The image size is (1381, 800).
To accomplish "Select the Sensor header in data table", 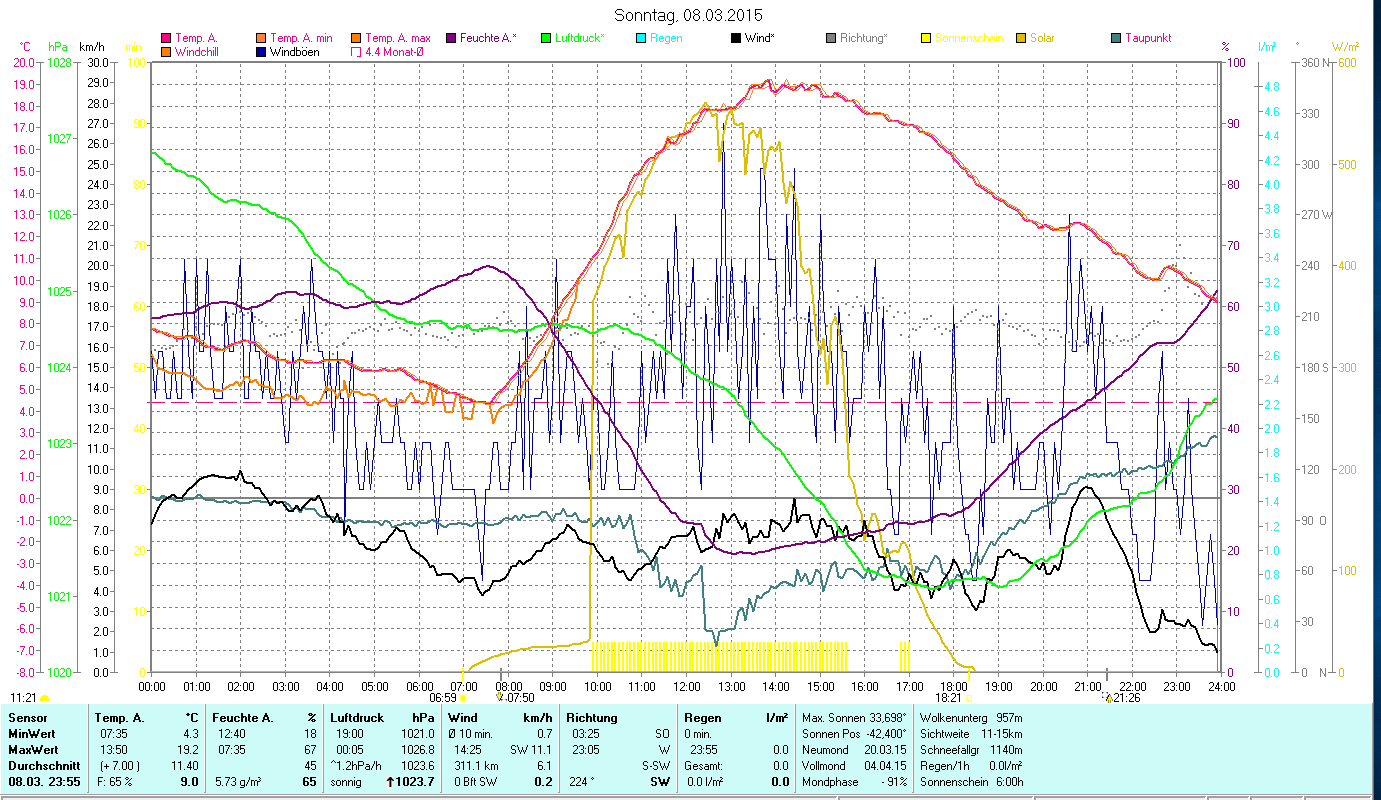I will point(27,718).
